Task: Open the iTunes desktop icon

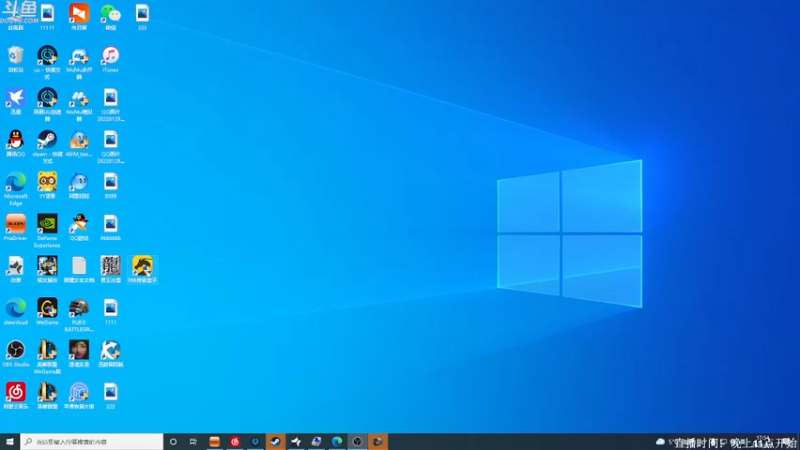Action: (x=111, y=55)
